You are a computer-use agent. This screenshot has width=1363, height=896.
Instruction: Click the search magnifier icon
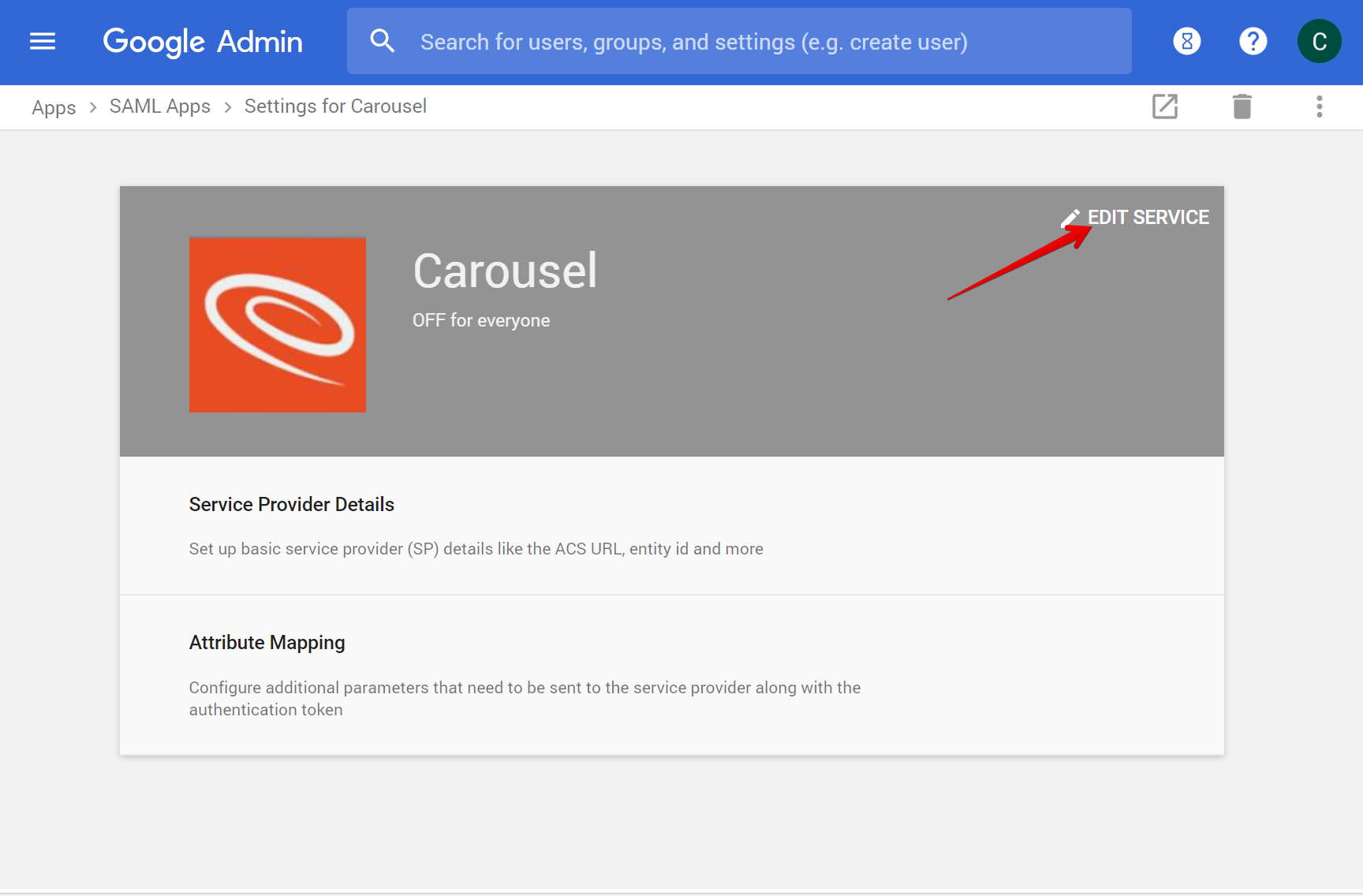(x=383, y=41)
